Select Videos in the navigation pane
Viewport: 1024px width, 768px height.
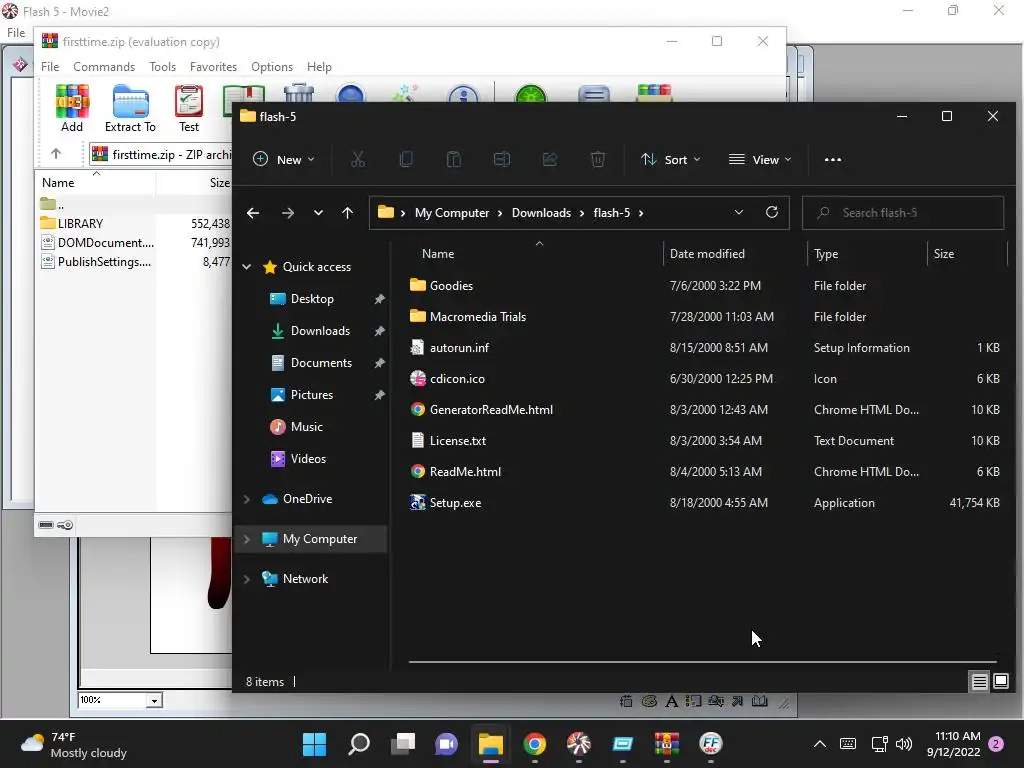pyautogui.click(x=308, y=458)
